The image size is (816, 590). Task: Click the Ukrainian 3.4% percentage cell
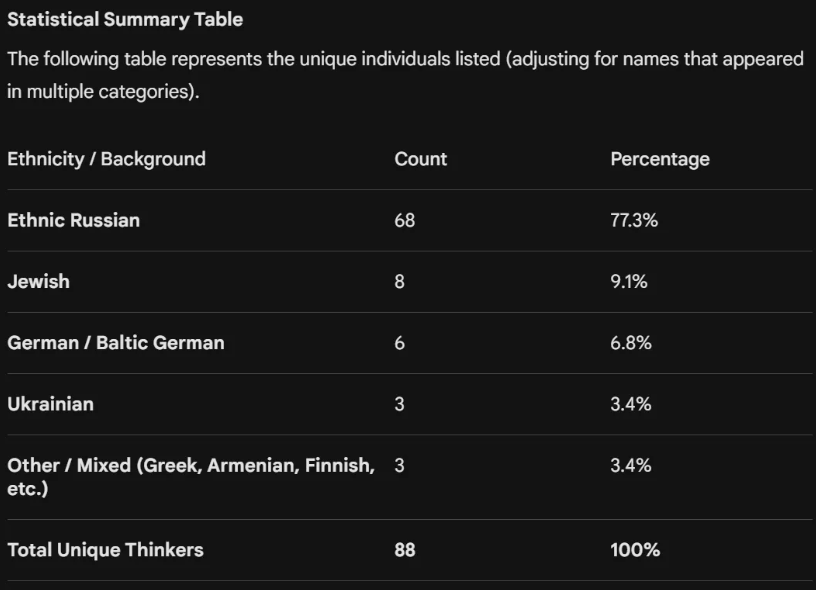tap(631, 404)
